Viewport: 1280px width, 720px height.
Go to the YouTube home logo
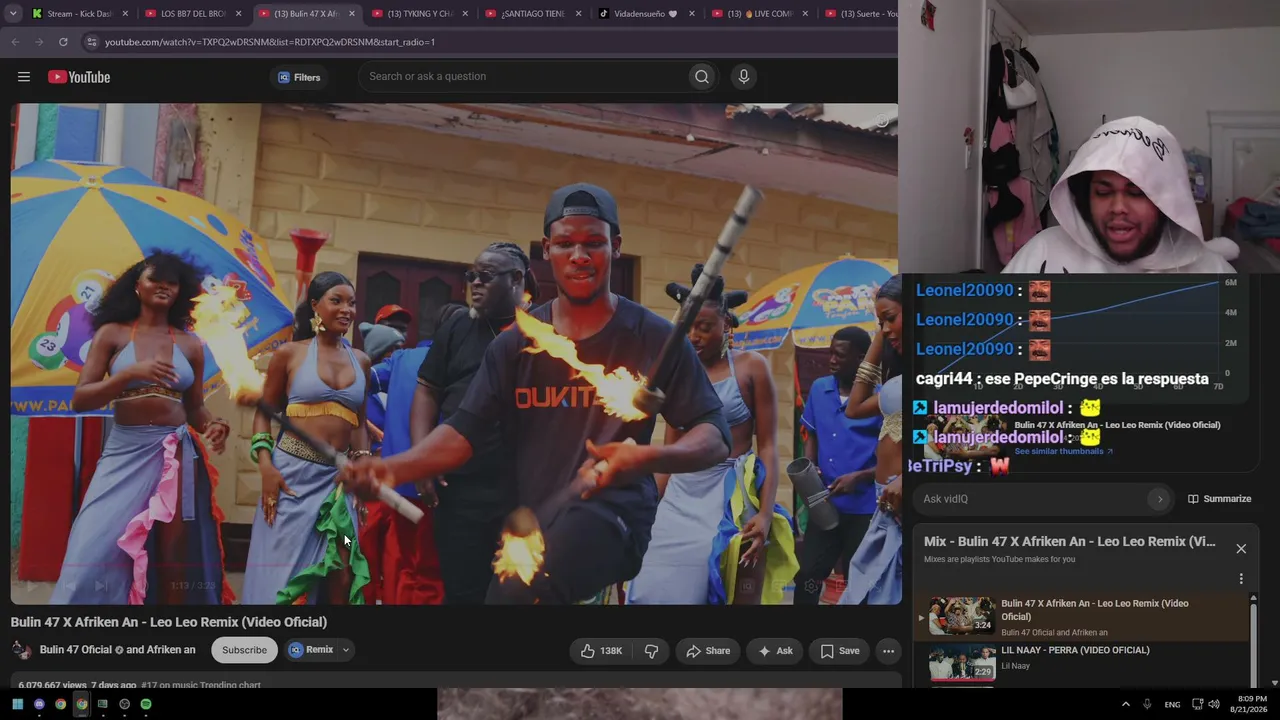coord(79,77)
